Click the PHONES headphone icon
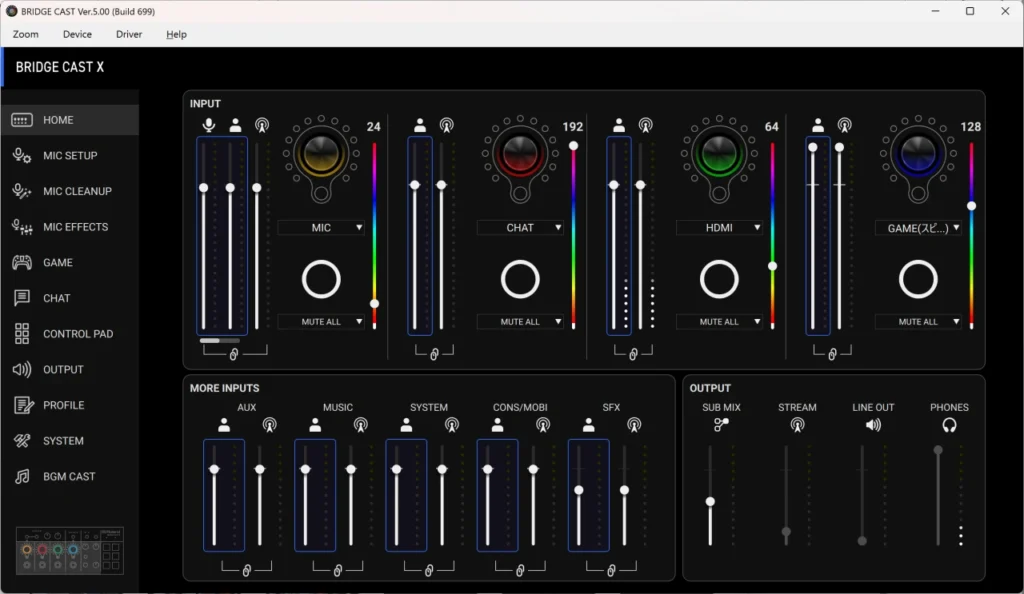 coord(949,425)
